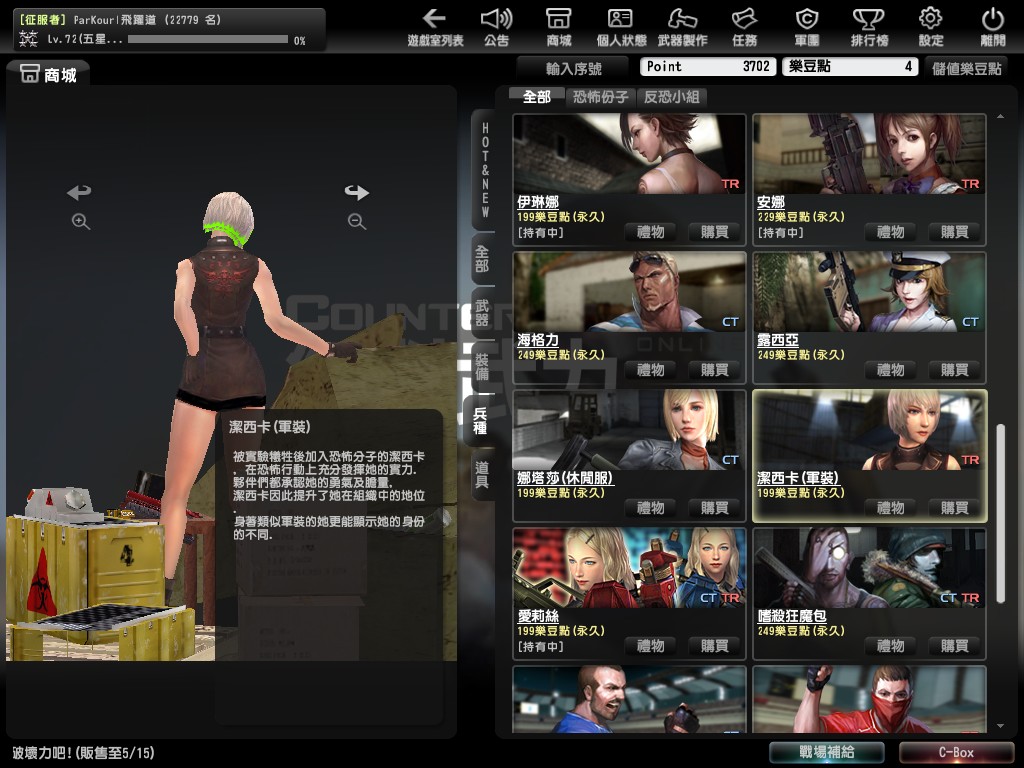Open the shop (商城) icon in top bar
Viewport: 1024px width, 768px height.
[559, 27]
